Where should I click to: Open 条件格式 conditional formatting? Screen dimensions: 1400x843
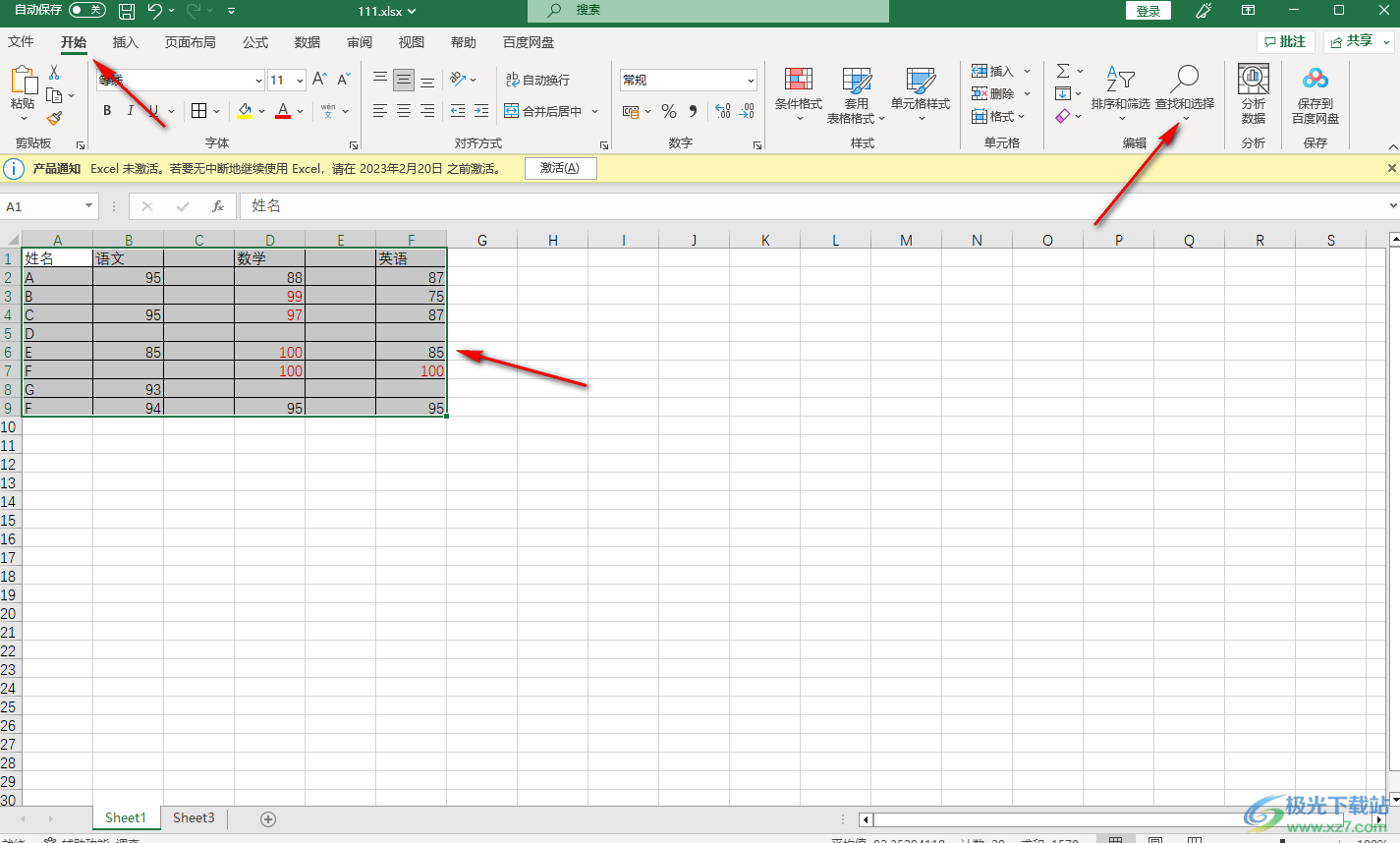click(x=799, y=94)
